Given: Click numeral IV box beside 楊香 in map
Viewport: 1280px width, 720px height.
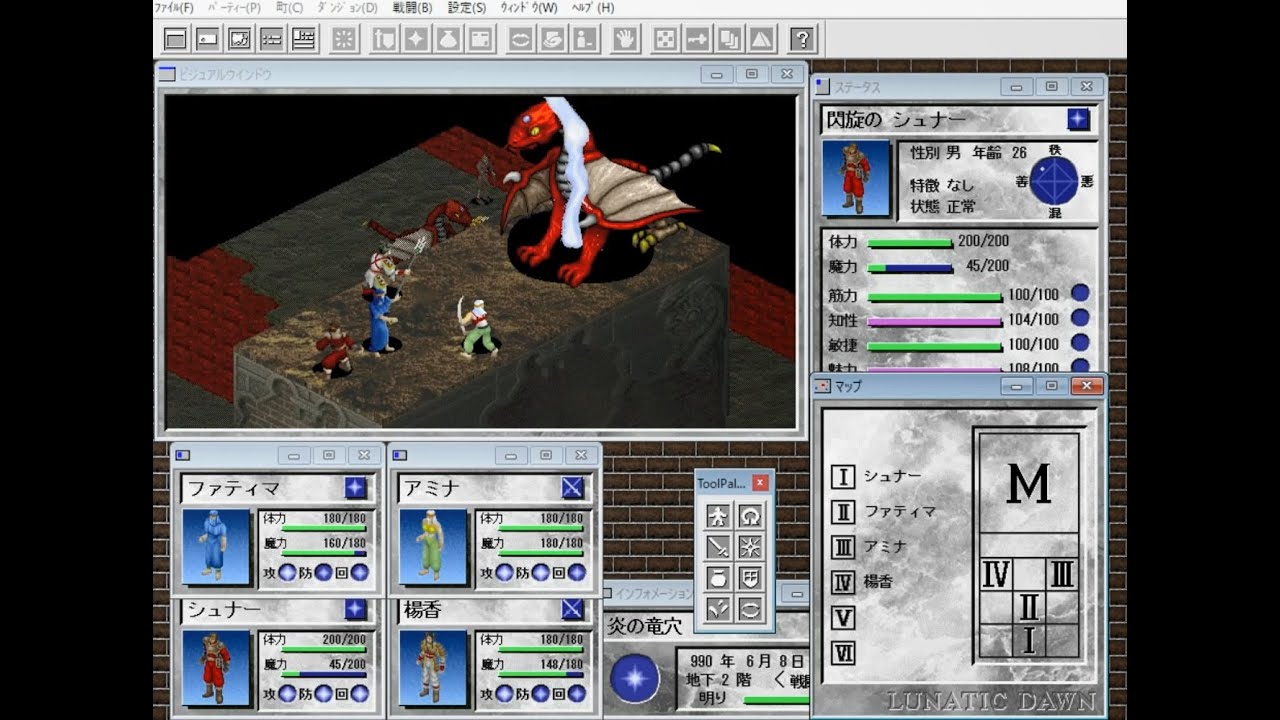Looking at the screenshot, I should pos(843,582).
